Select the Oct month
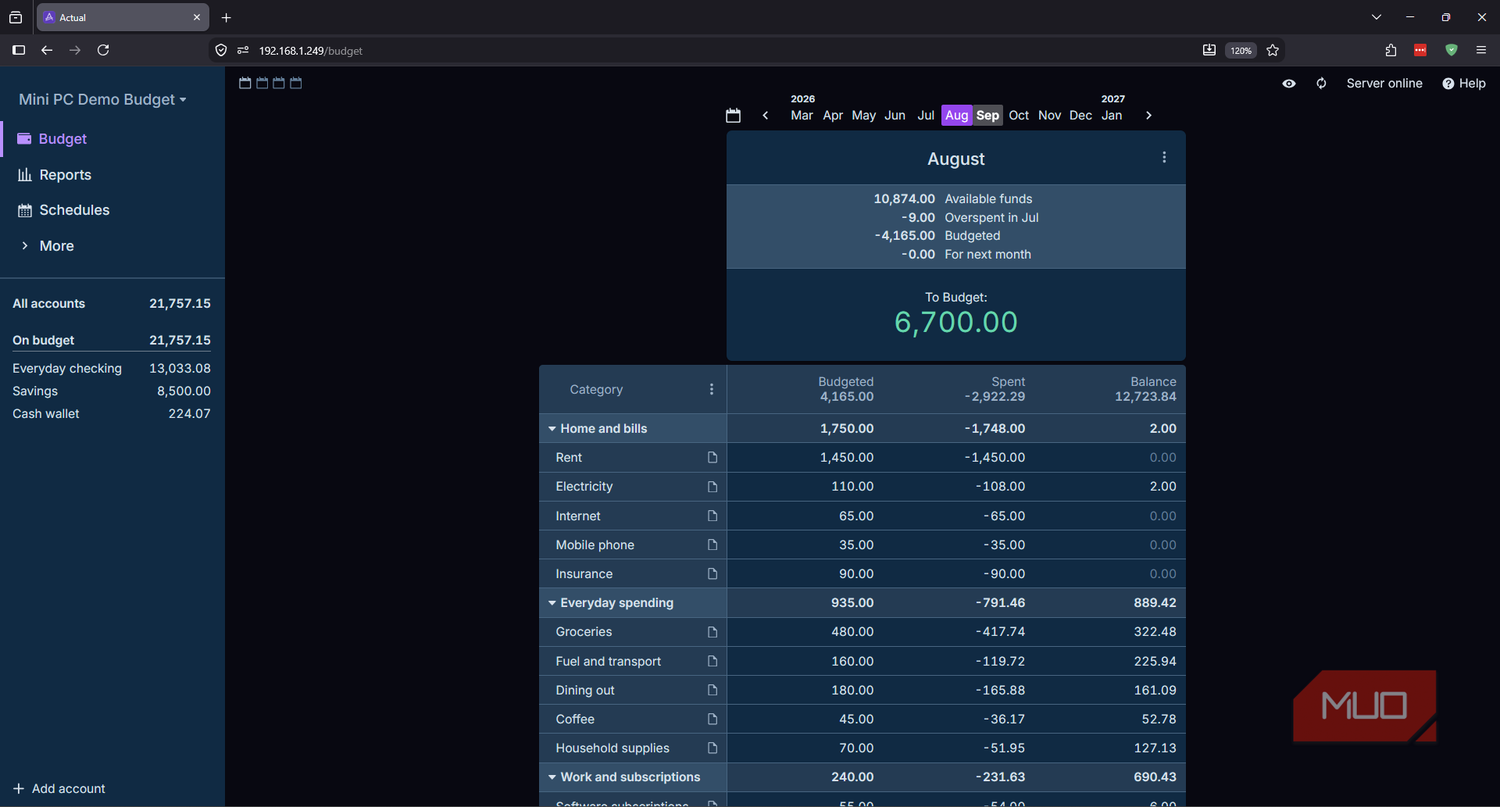This screenshot has height=807, width=1500. pyautogui.click(x=1019, y=116)
